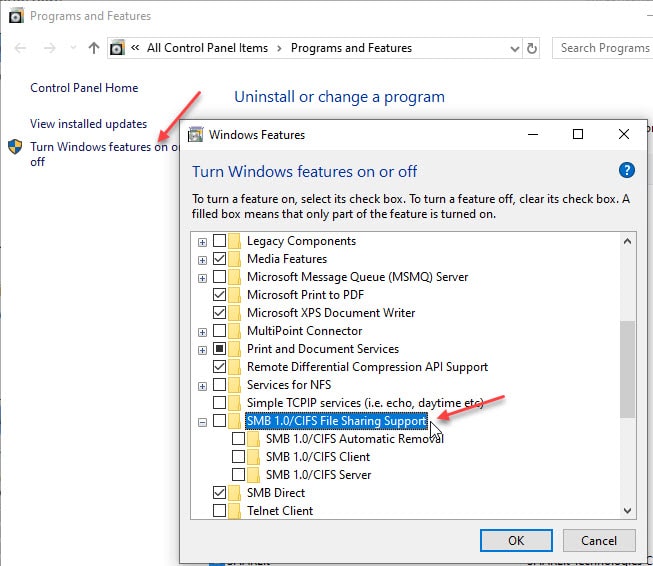
Task: Open the address bar history dropdown
Action: (x=515, y=49)
